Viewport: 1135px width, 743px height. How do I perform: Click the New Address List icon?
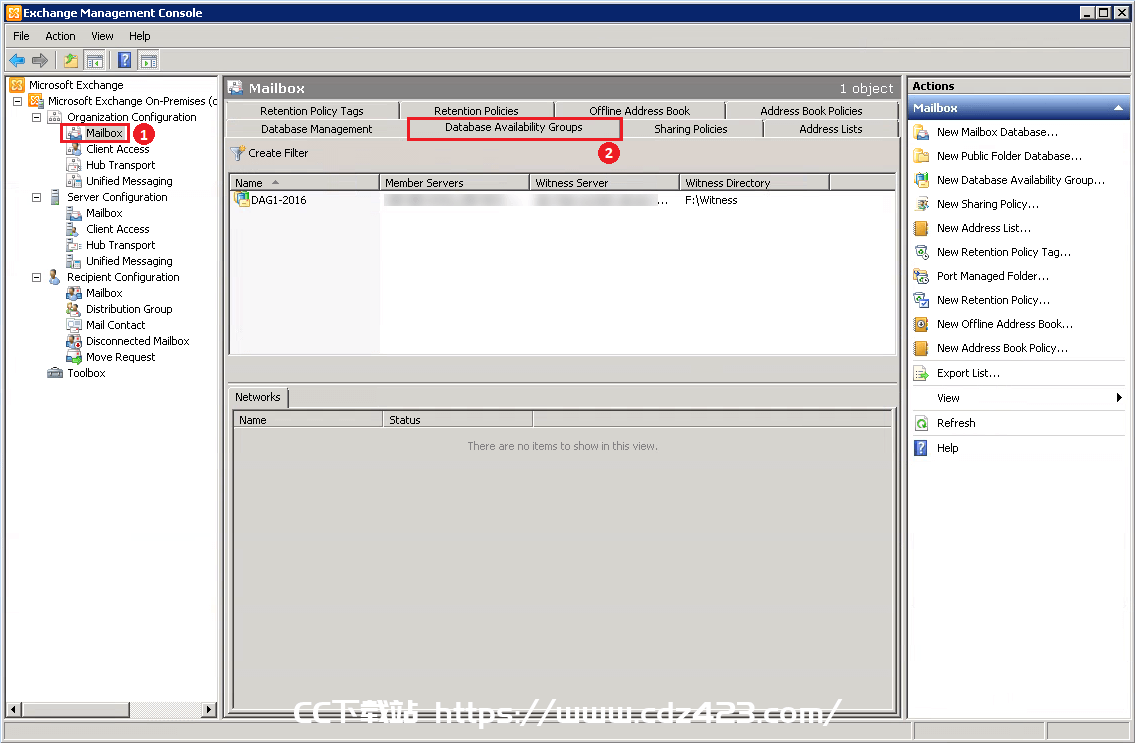(x=921, y=228)
